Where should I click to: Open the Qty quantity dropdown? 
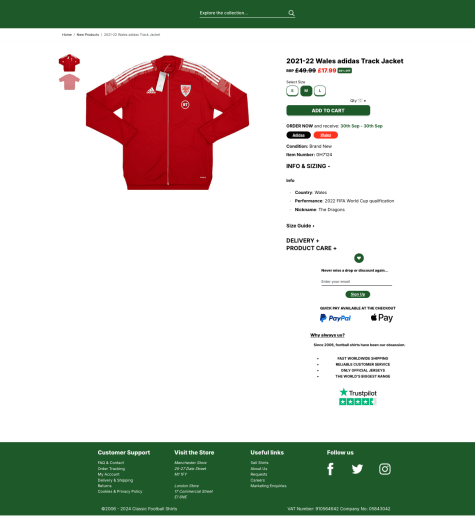click(x=358, y=100)
